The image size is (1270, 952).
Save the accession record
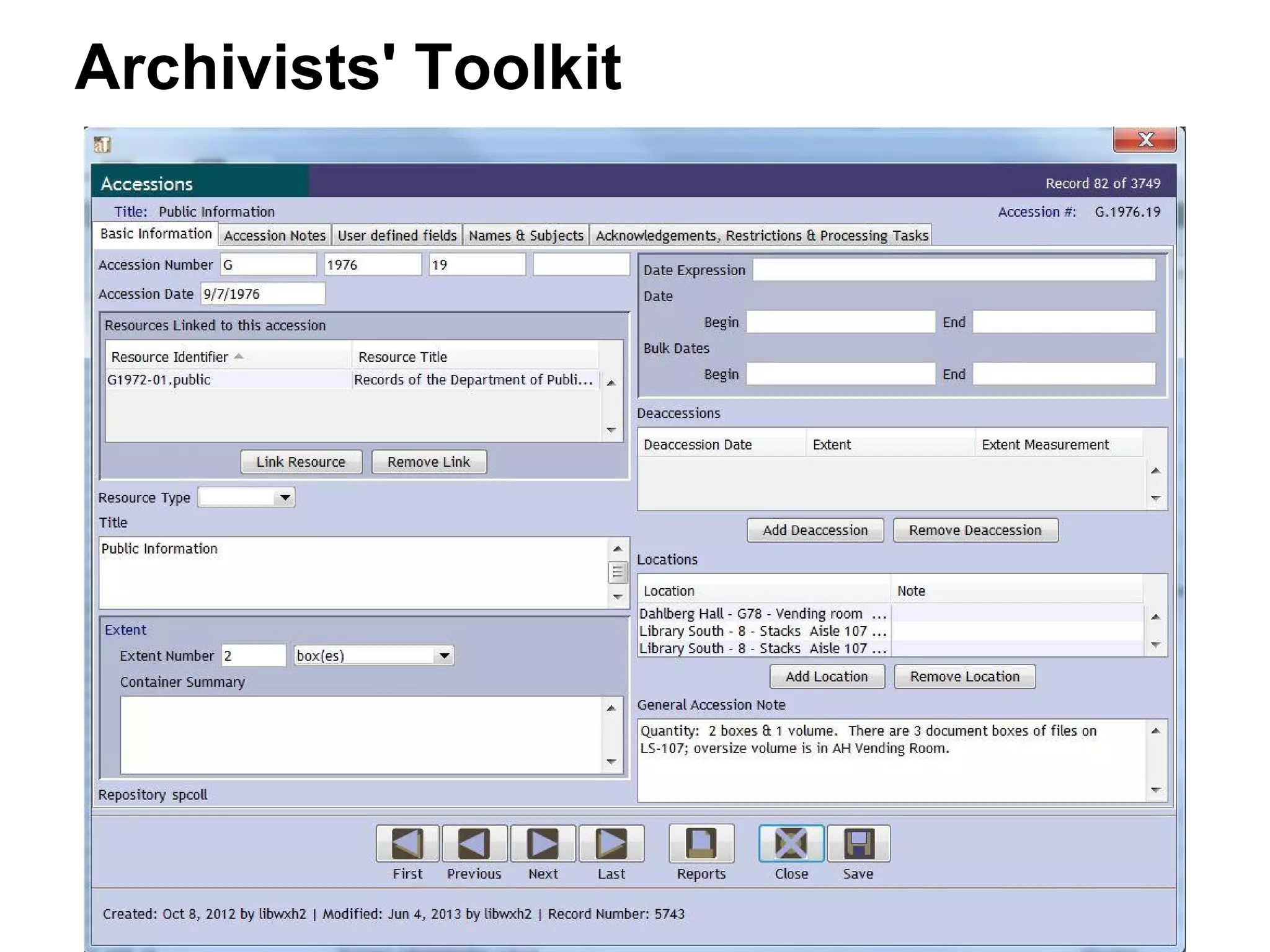(858, 844)
